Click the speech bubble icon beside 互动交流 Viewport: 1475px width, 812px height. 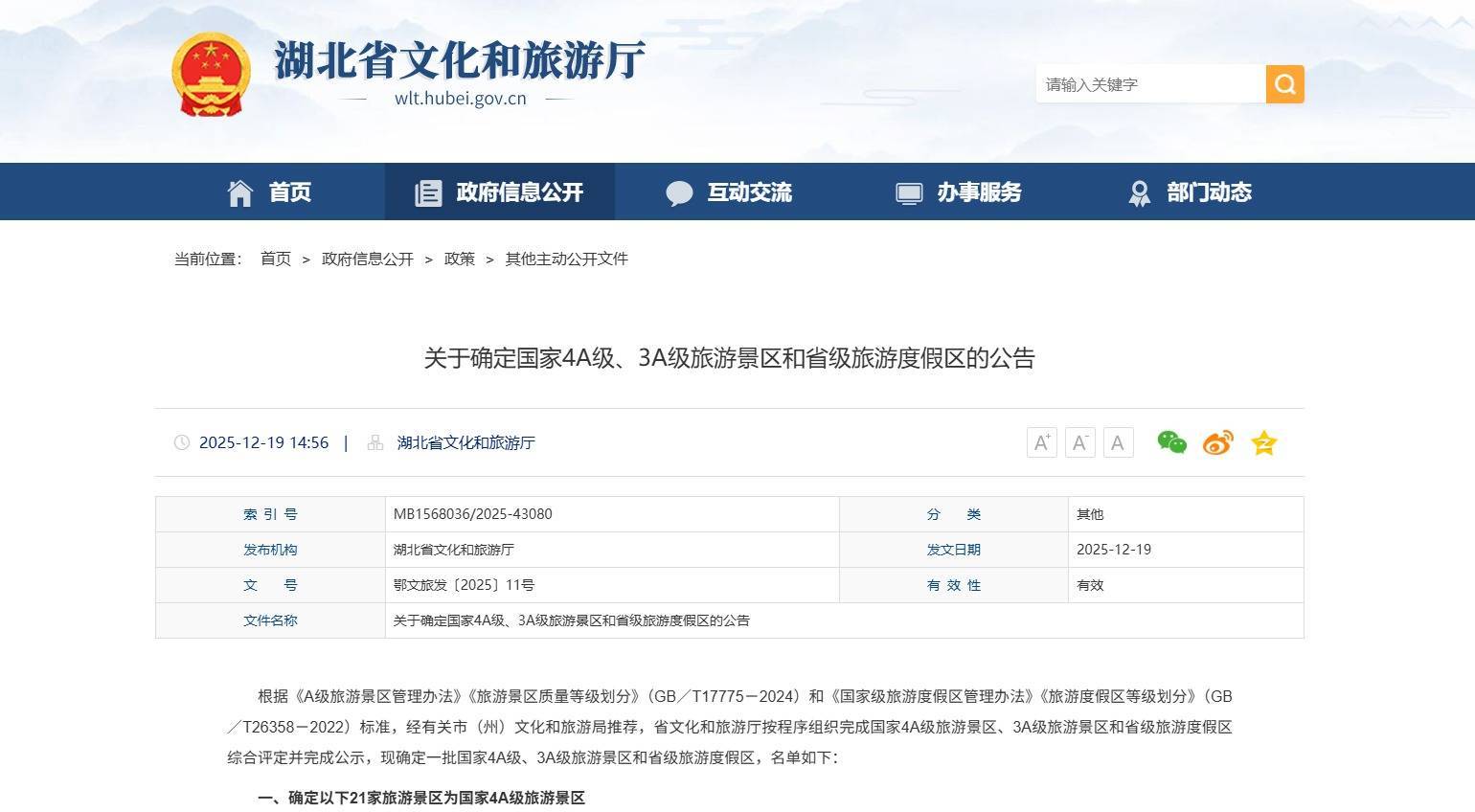pyautogui.click(x=680, y=192)
